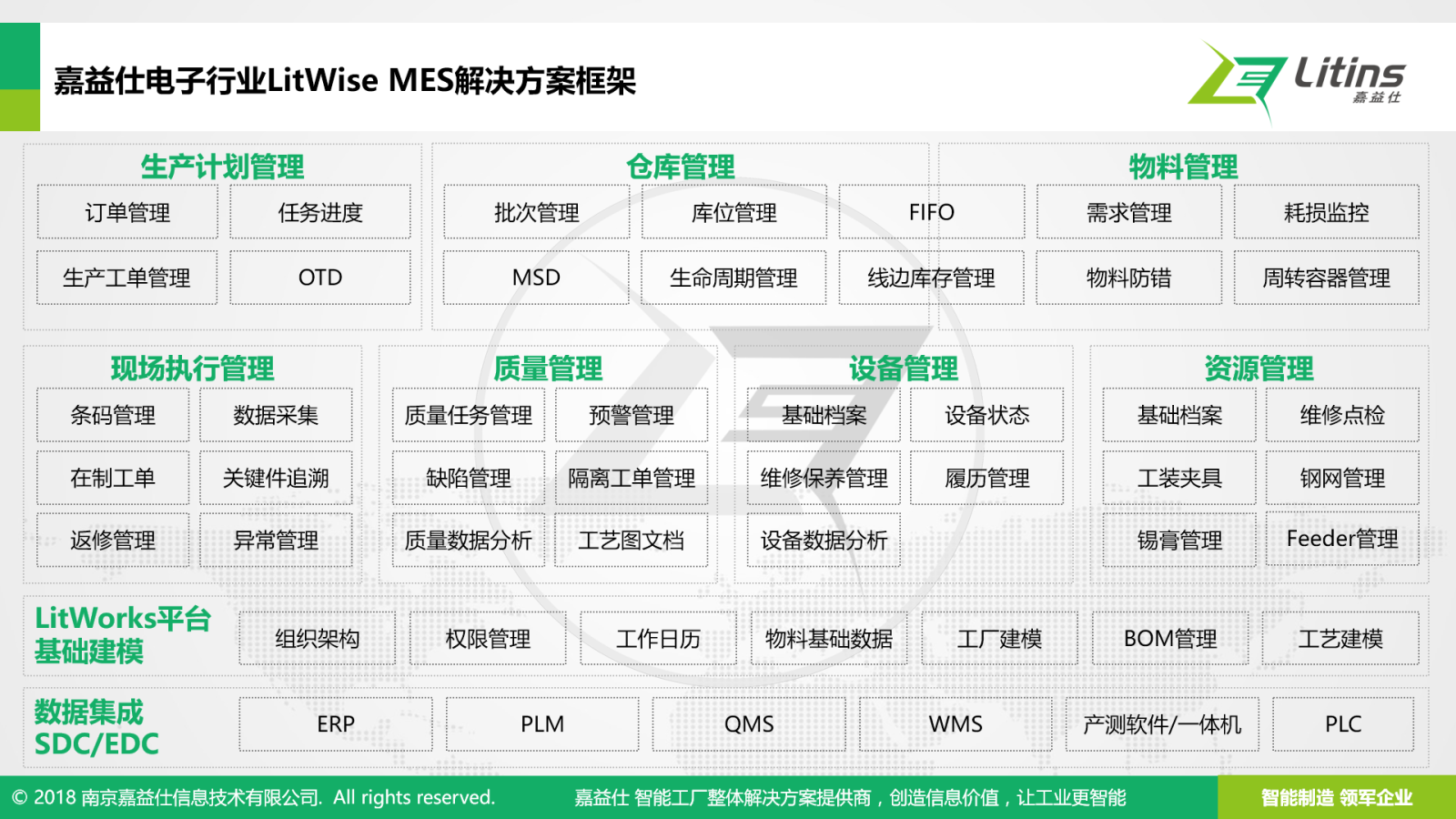Select the 钢网管理 box
Viewport: 1456px width, 819px height.
[1342, 478]
